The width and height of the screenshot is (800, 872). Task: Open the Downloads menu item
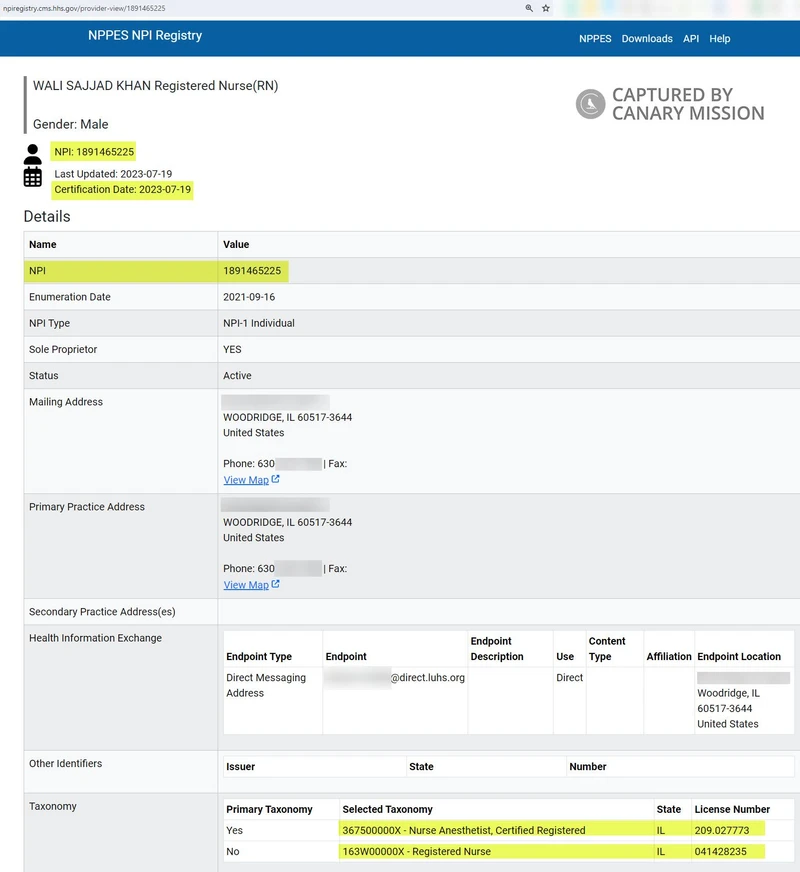pos(647,38)
